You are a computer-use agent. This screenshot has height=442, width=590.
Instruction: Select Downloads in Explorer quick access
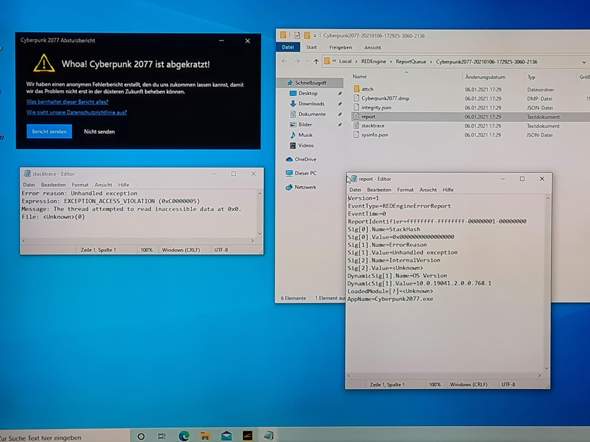point(311,103)
